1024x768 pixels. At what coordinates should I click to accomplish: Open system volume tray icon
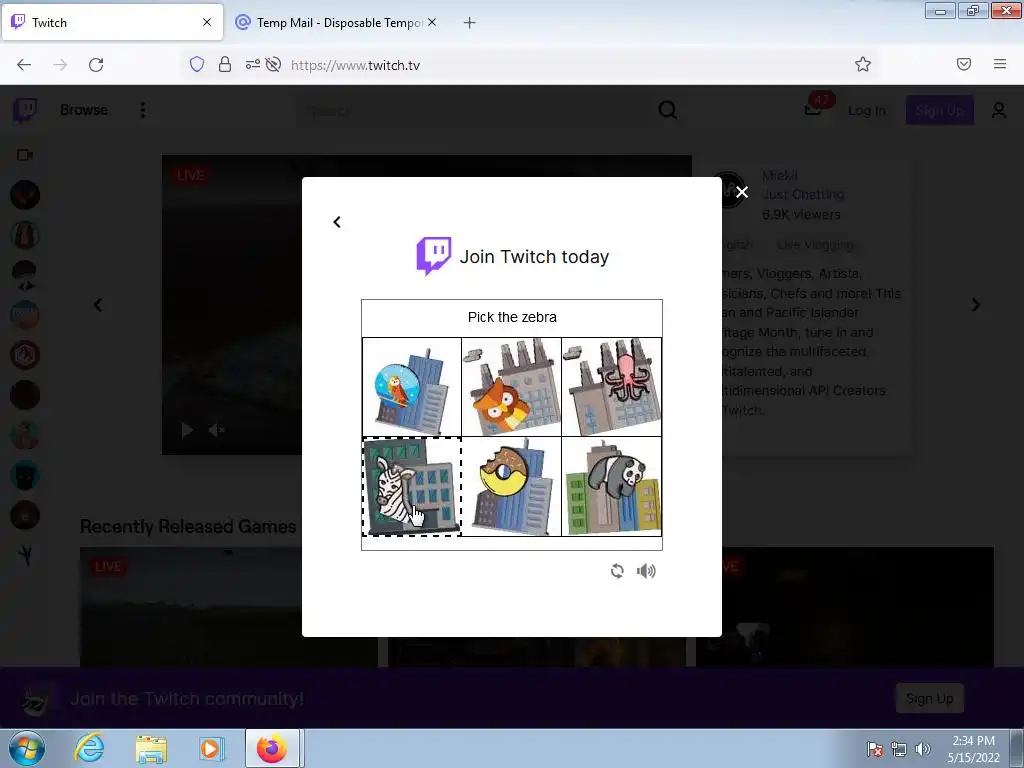click(x=922, y=749)
